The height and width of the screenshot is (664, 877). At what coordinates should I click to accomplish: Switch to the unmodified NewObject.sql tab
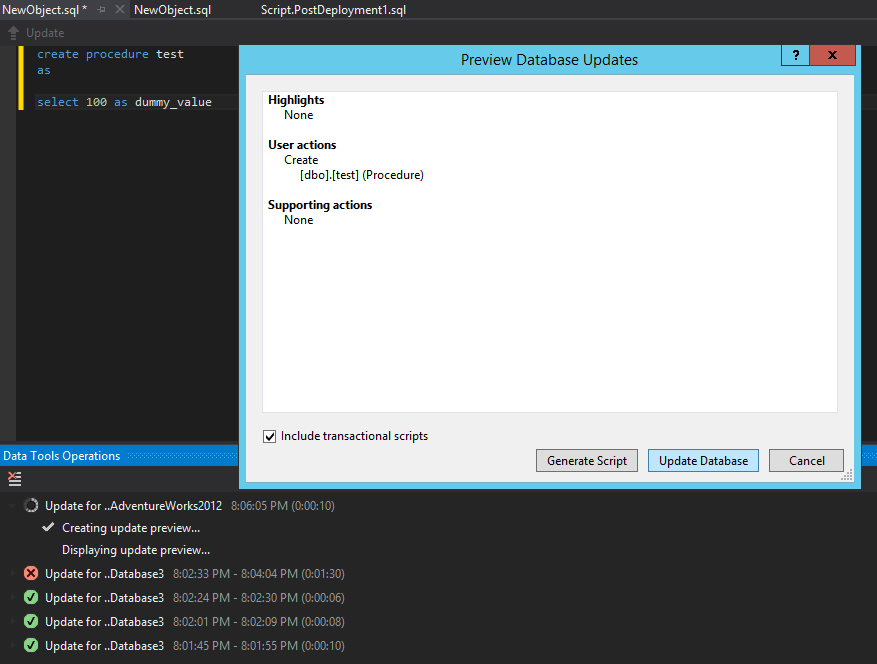(172, 10)
